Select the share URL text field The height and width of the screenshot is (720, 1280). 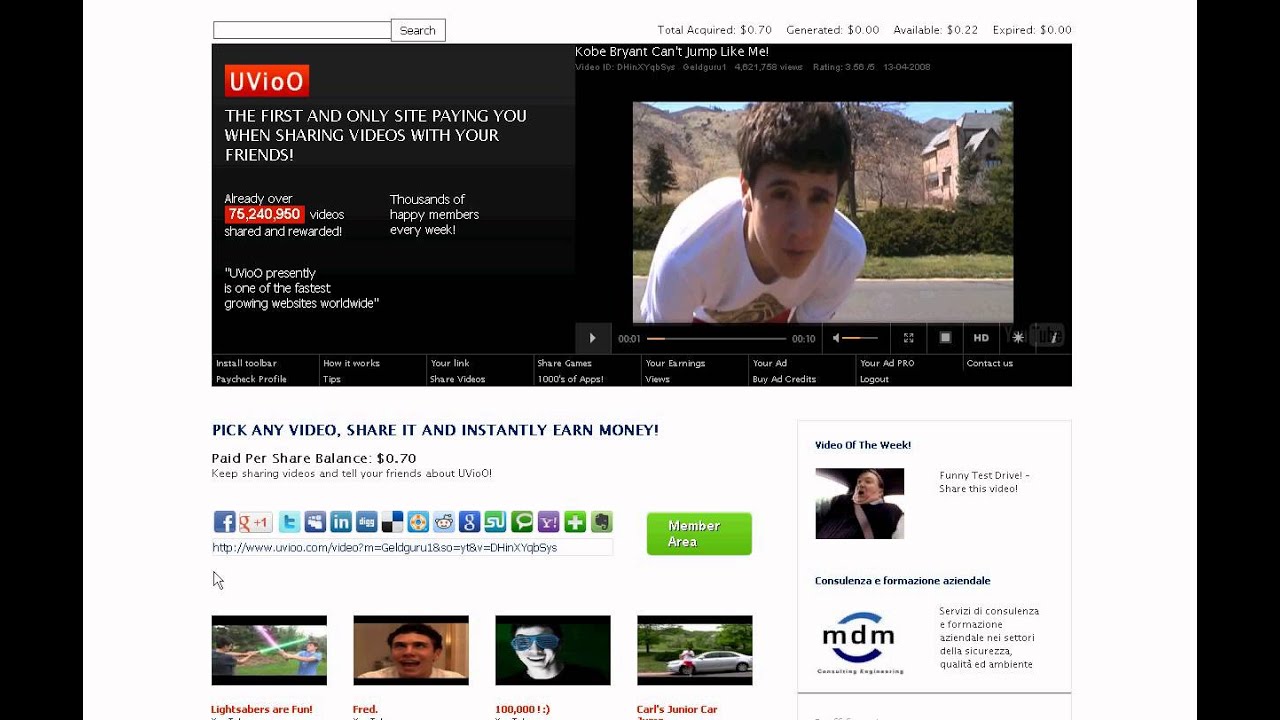412,548
